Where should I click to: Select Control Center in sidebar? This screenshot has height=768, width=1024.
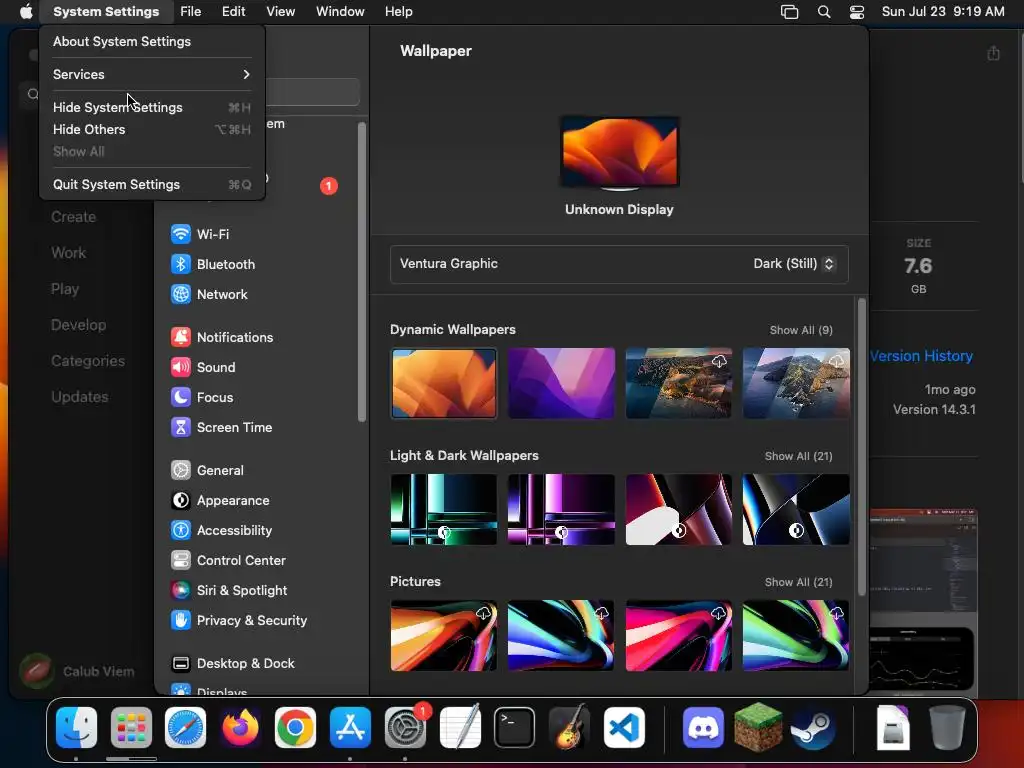pos(228,560)
